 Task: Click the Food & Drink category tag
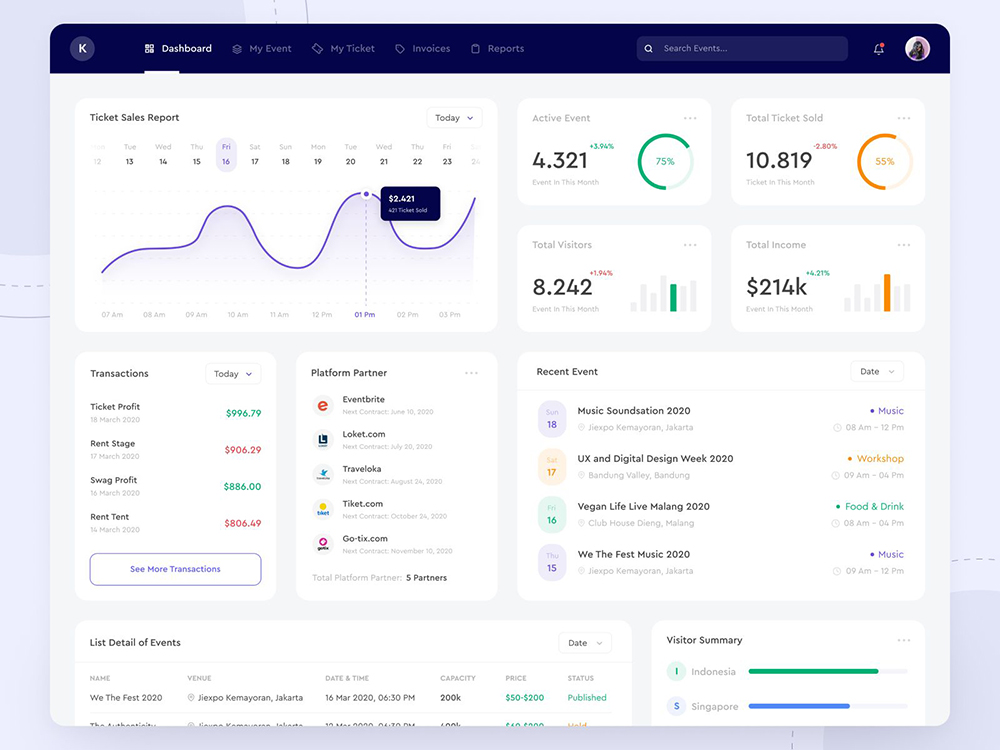870,506
